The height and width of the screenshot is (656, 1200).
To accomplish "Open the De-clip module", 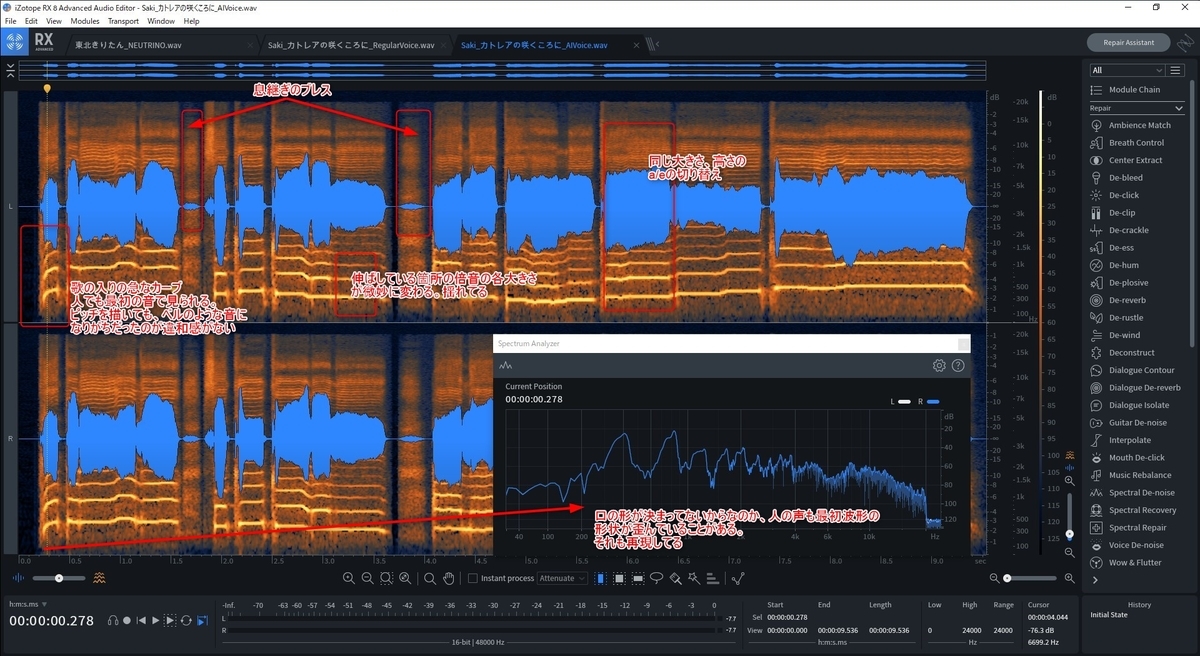I will pyautogui.click(x=1112, y=213).
